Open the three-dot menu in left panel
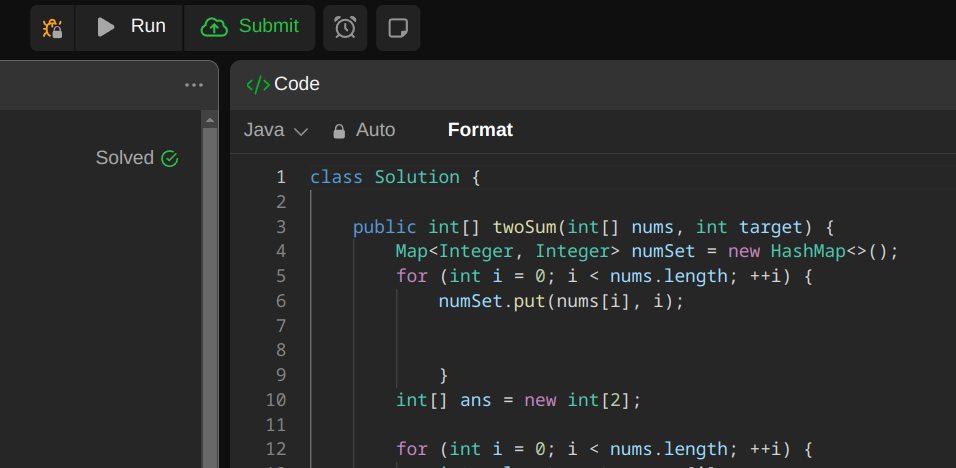The image size is (956, 468). tap(194, 85)
